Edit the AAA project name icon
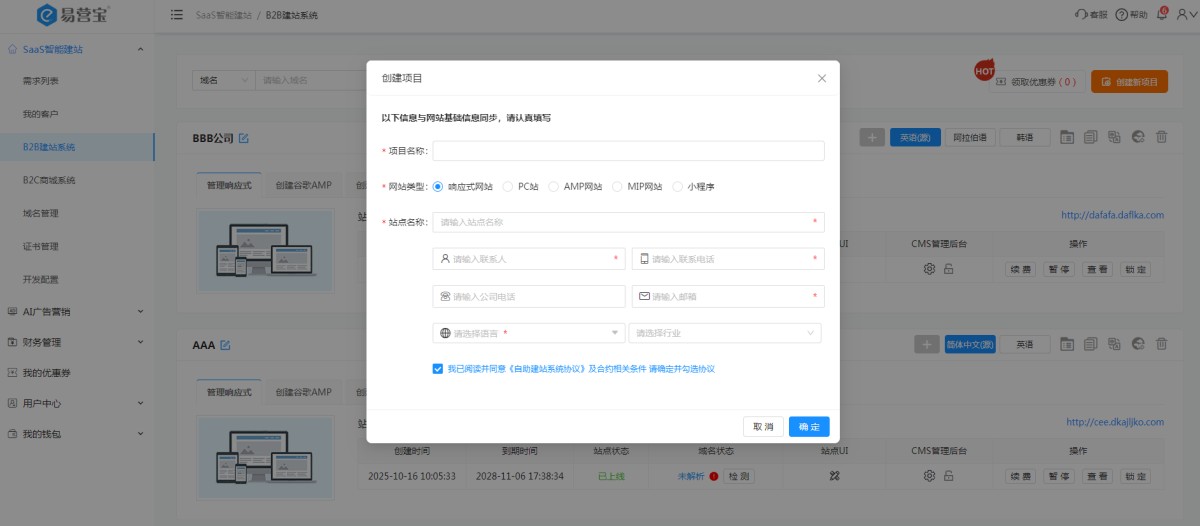This screenshot has width=1200, height=526. tap(225, 345)
